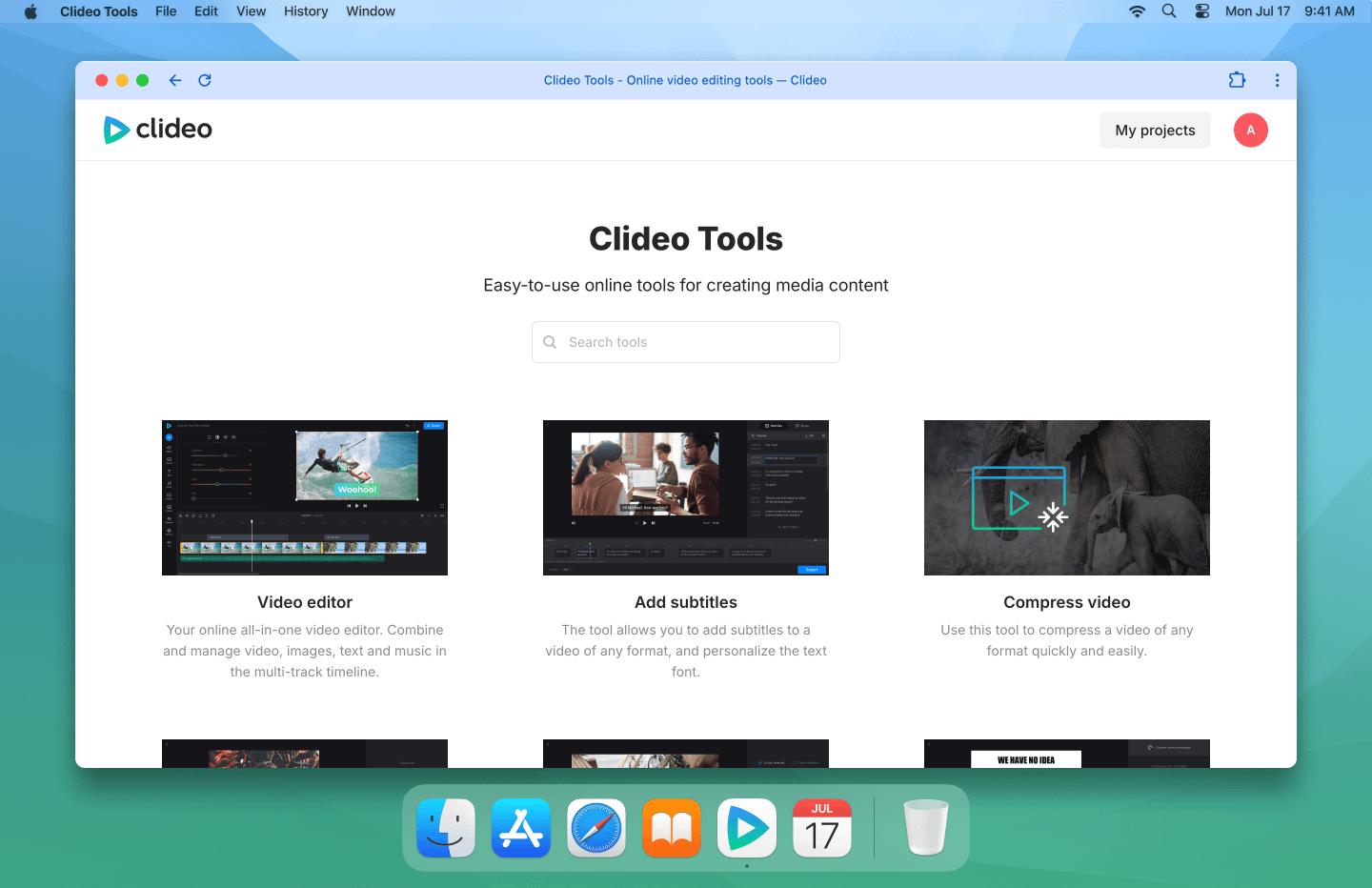Launch Books from the dock
This screenshot has height=888, width=1372.
click(672, 828)
